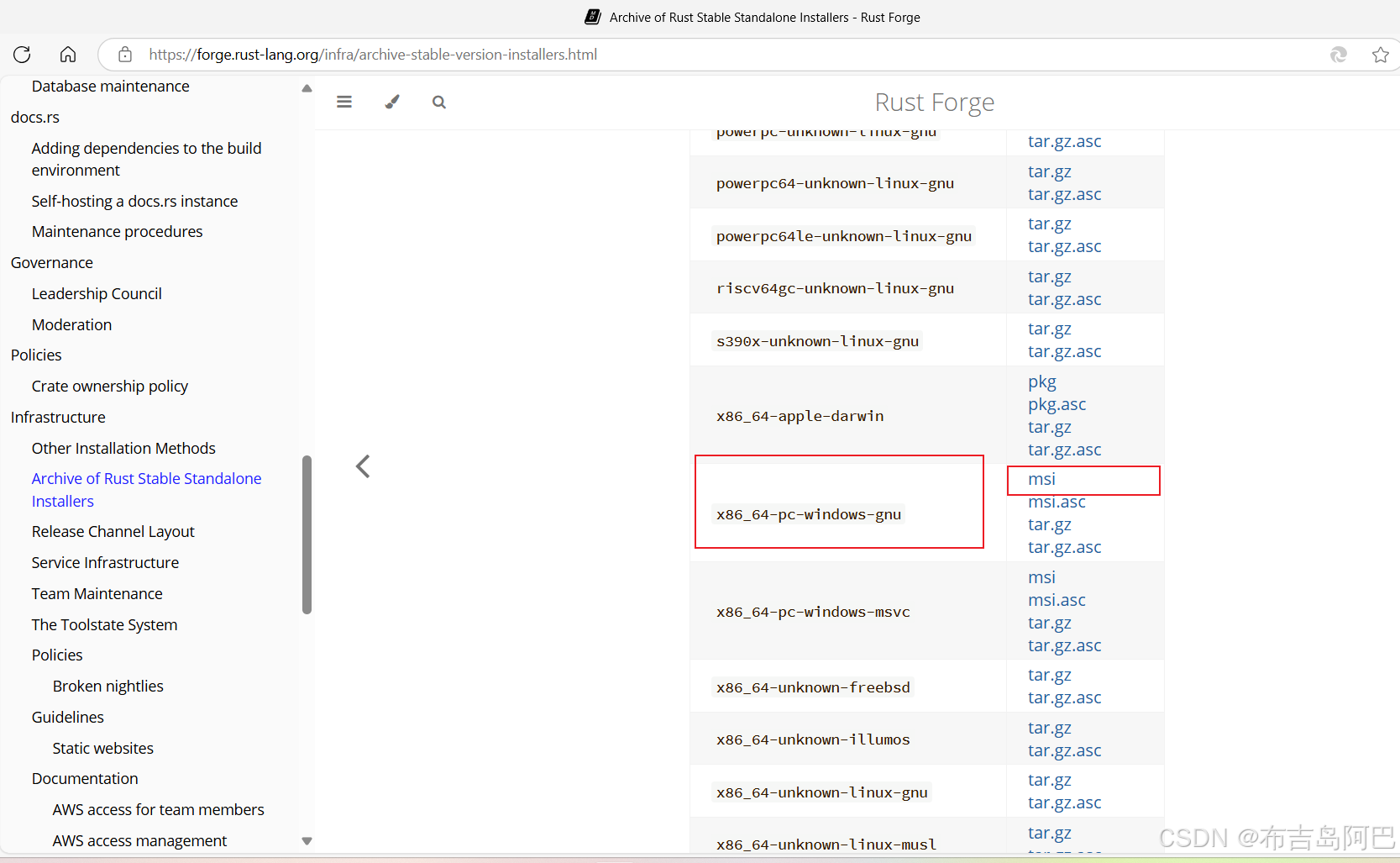Image resolution: width=1400 pixels, height=863 pixels.
Task: Open the Release Channel Layout page
Action: pyautogui.click(x=113, y=531)
